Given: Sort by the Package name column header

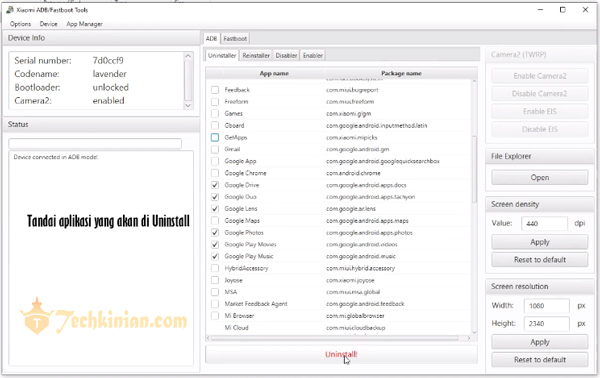Looking at the screenshot, I should click(401, 73).
